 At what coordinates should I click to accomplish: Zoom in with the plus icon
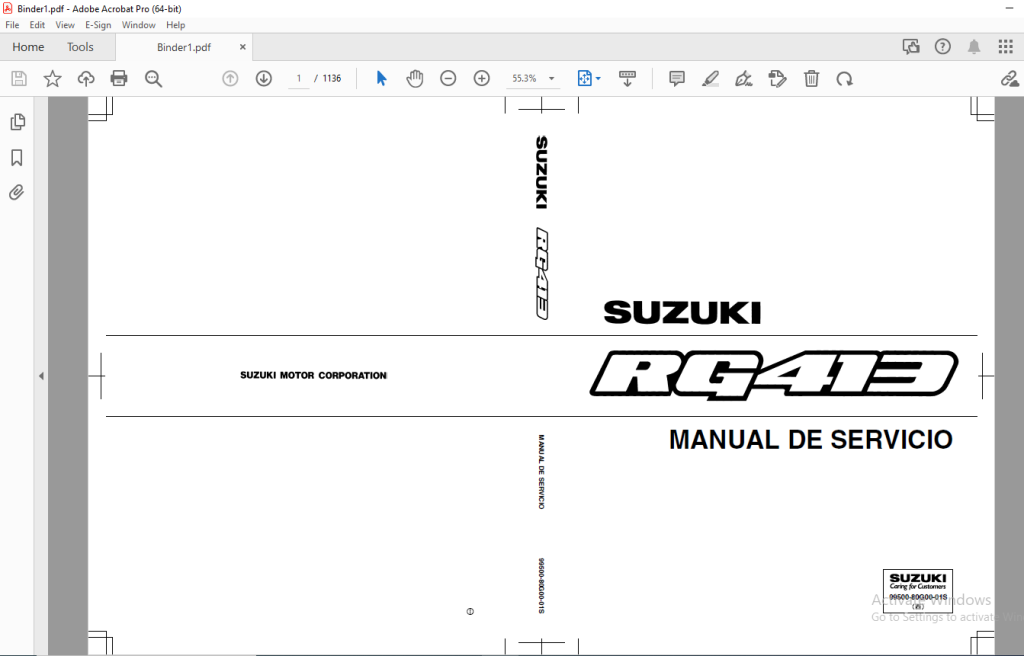481,78
